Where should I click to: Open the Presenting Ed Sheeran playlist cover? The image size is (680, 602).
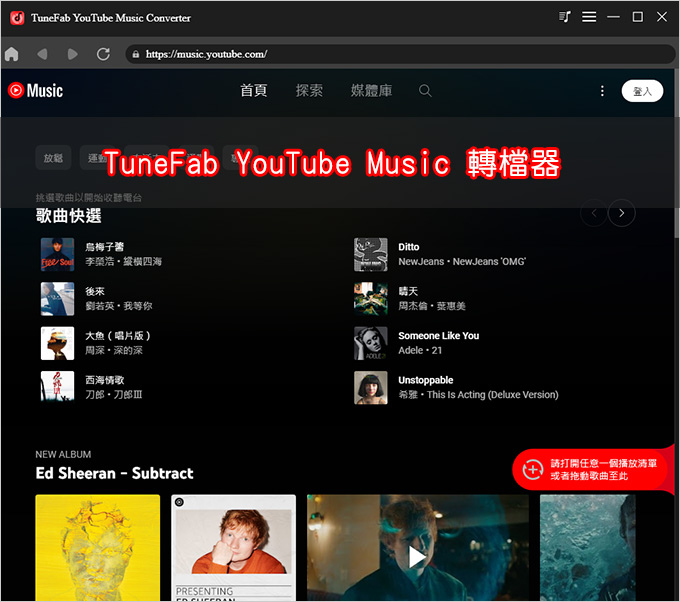click(x=233, y=548)
